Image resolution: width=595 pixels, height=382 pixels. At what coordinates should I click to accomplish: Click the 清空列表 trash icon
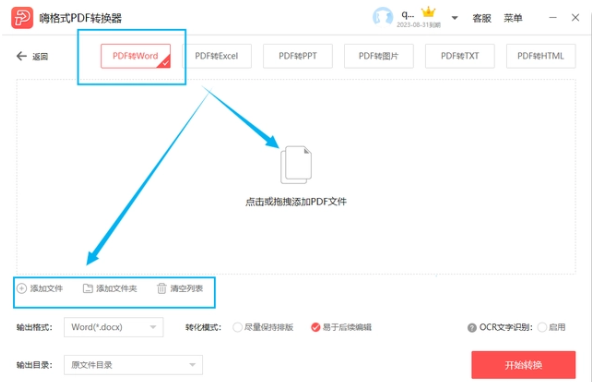[x=162, y=289]
